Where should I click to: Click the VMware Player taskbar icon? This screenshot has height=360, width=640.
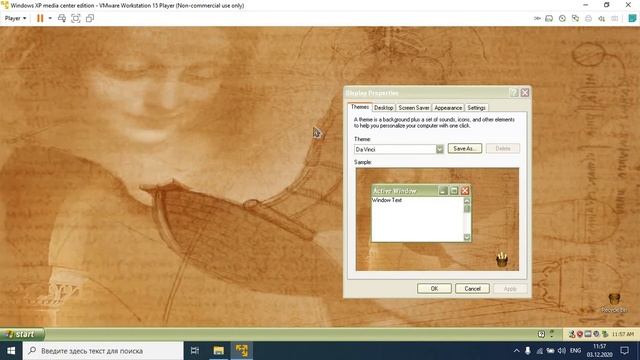coord(242,351)
